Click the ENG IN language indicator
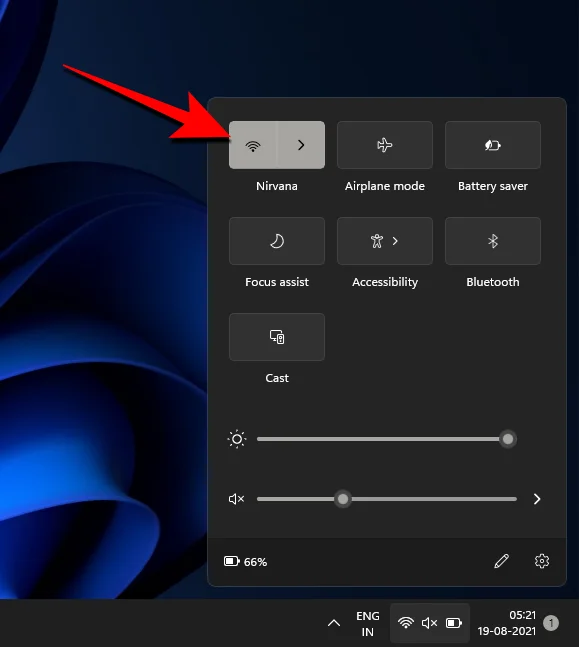579x647 pixels. point(368,623)
